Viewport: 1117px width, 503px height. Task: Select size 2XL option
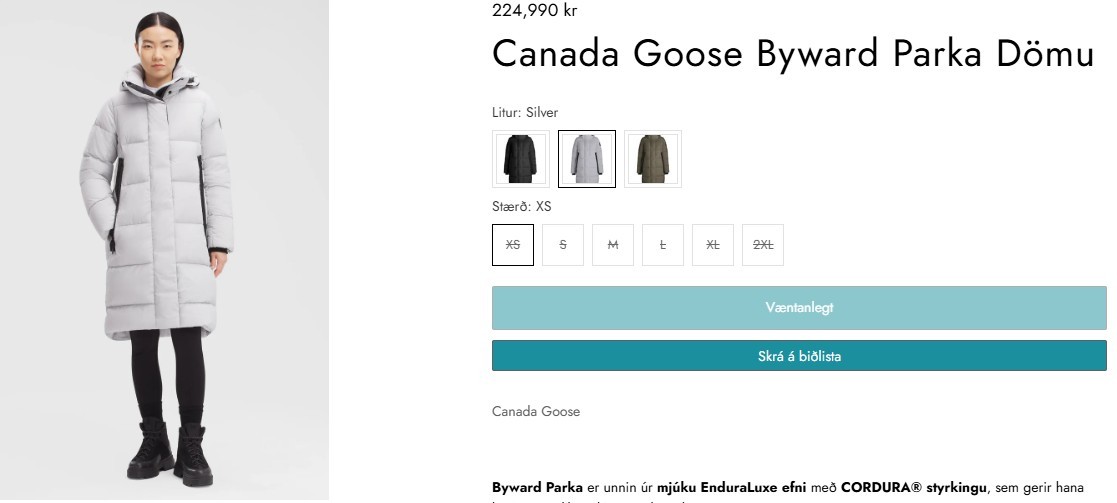[763, 245]
